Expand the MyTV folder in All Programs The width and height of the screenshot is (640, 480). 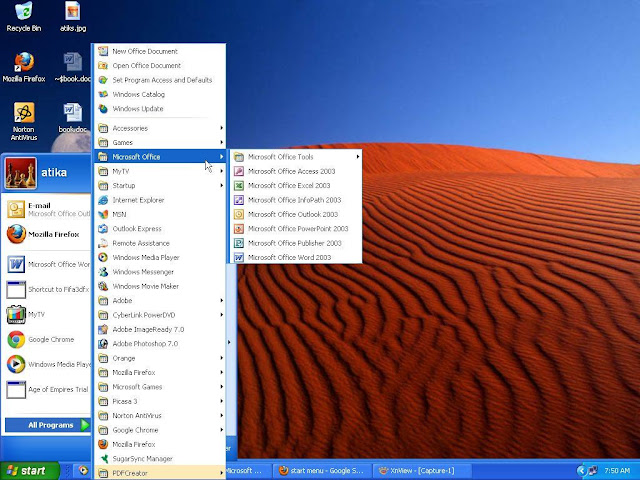160,171
